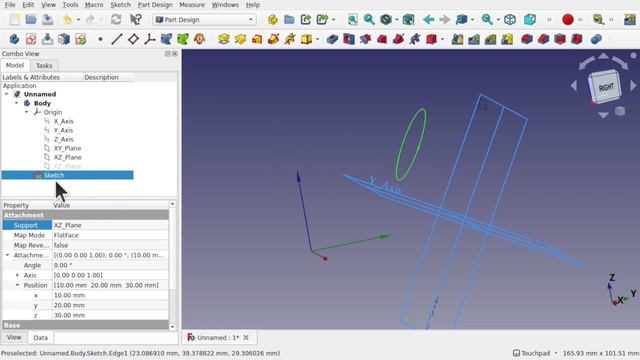Close the Unnamed document tab

(246, 338)
